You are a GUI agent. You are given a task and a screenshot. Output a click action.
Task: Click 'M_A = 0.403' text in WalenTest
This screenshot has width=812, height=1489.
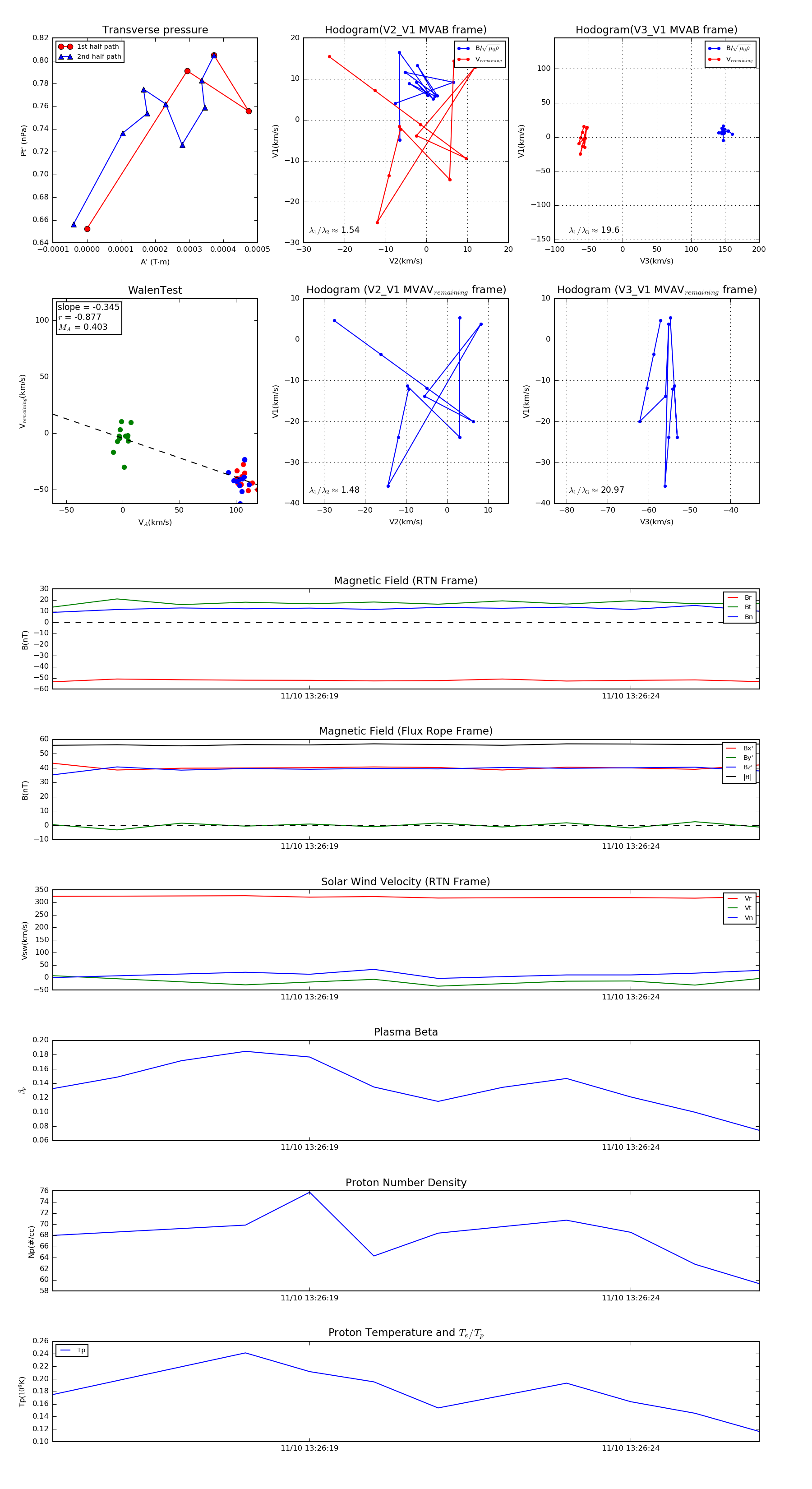click(83, 327)
